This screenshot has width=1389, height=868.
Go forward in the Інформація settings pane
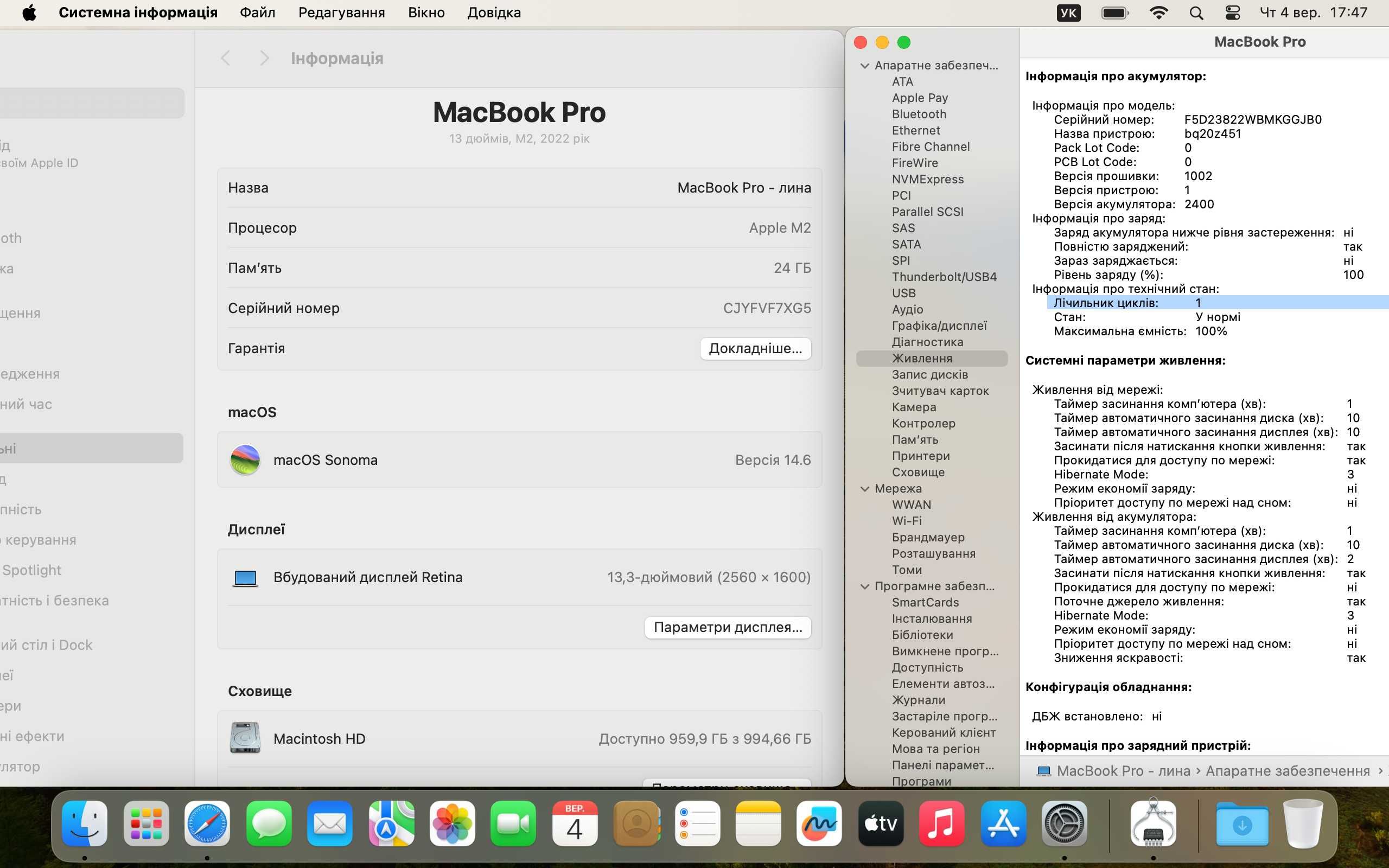pyautogui.click(x=264, y=58)
